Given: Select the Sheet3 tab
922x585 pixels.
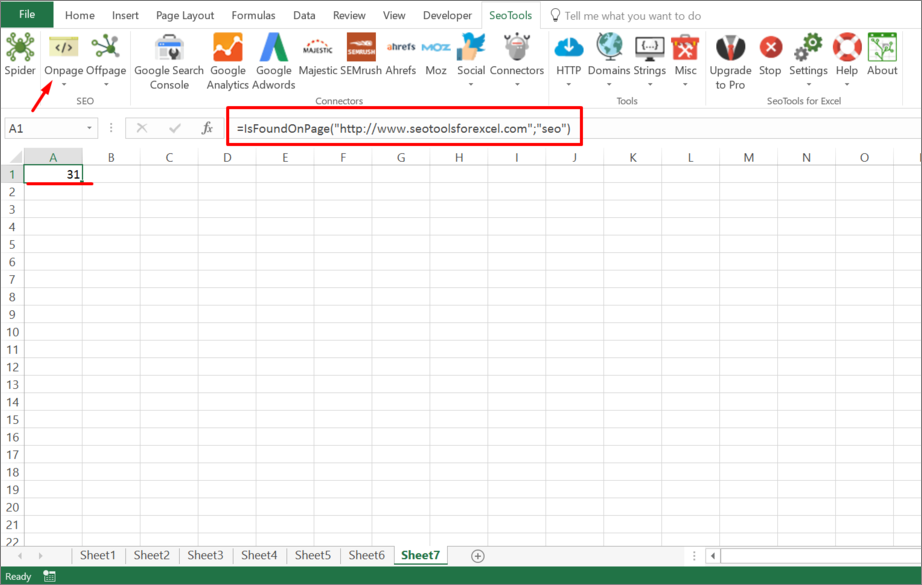Looking at the screenshot, I should tap(205, 555).
